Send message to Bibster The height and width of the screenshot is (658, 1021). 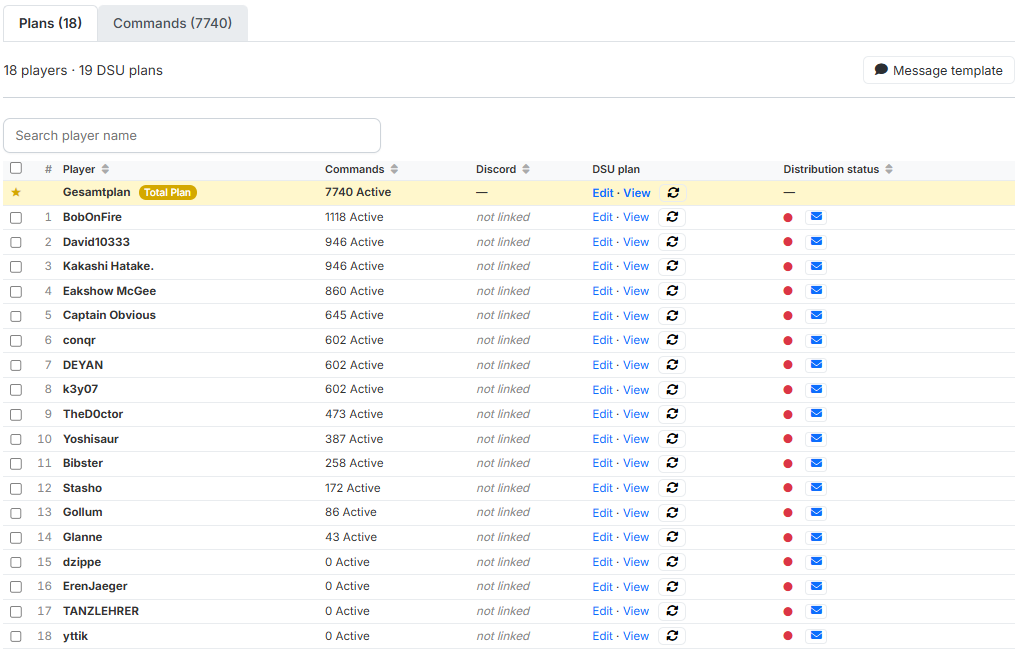[816, 463]
